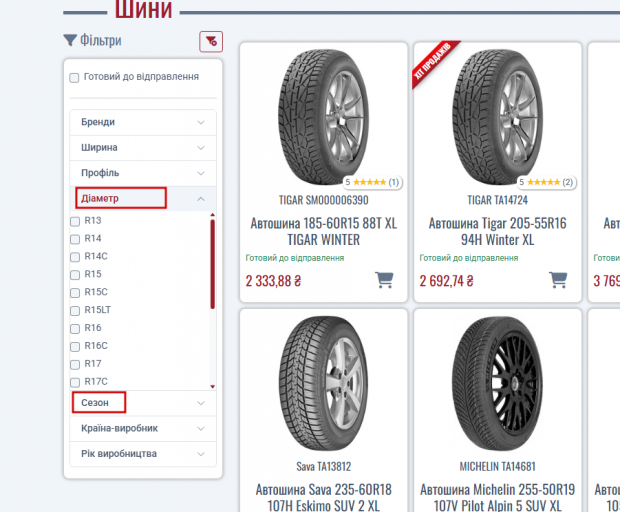Select the R14C diameter checkbox
The height and width of the screenshot is (512, 620).
coord(75,257)
